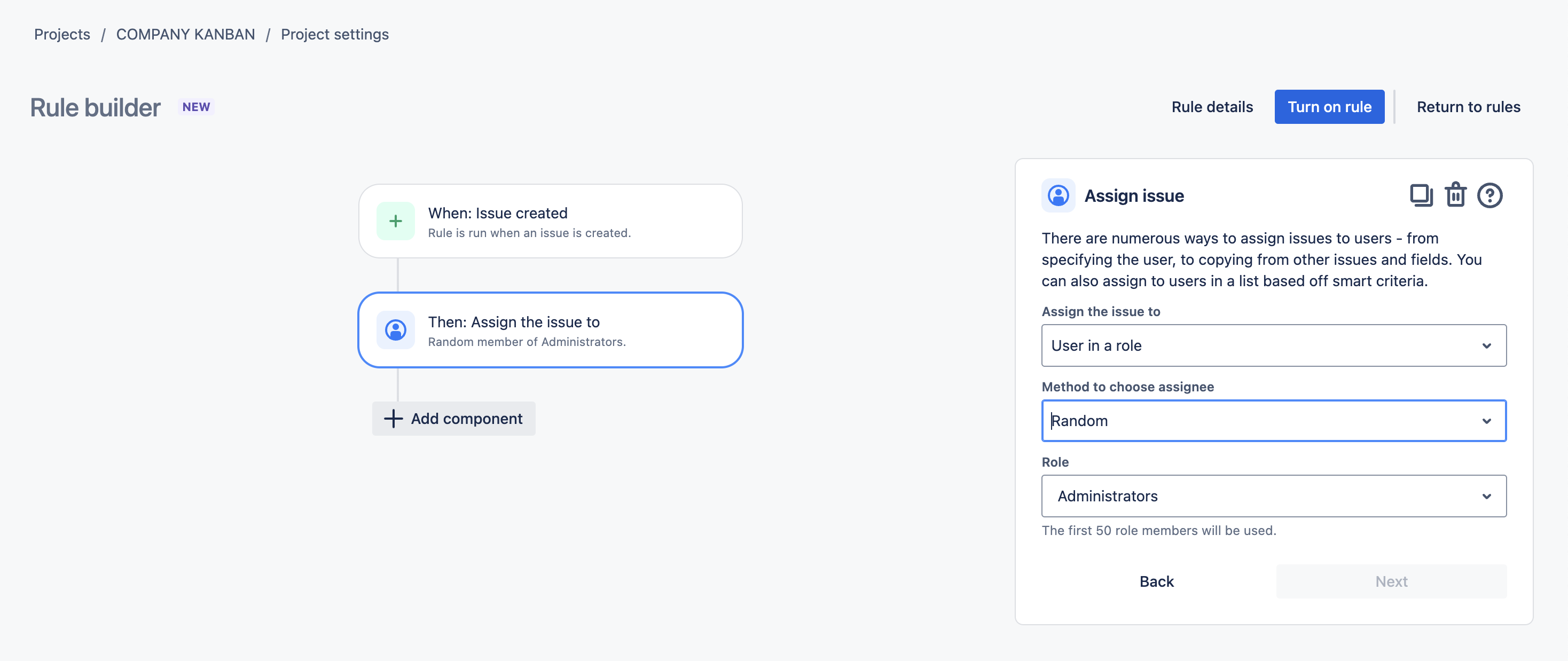Open 'Assign the issue to' dropdown

point(1273,345)
